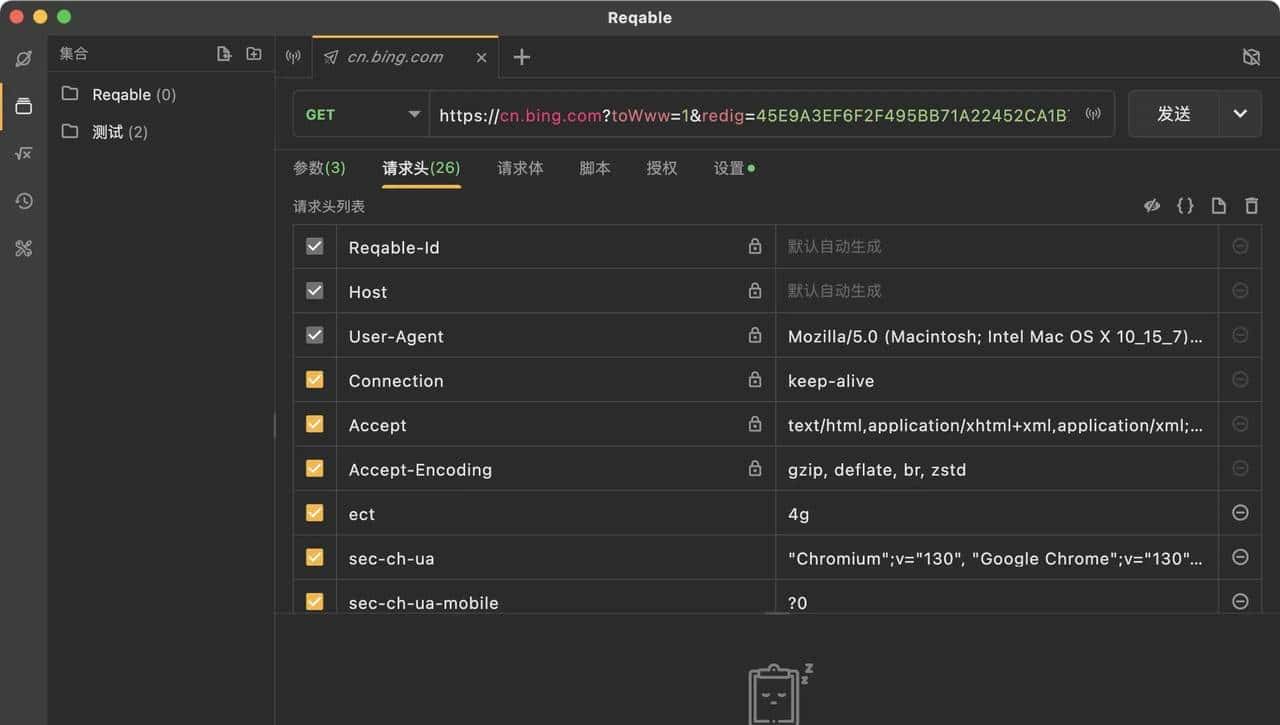Switch to the 参数(3) tab
This screenshot has width=1280, height=725.
click(x=319, y=168)
